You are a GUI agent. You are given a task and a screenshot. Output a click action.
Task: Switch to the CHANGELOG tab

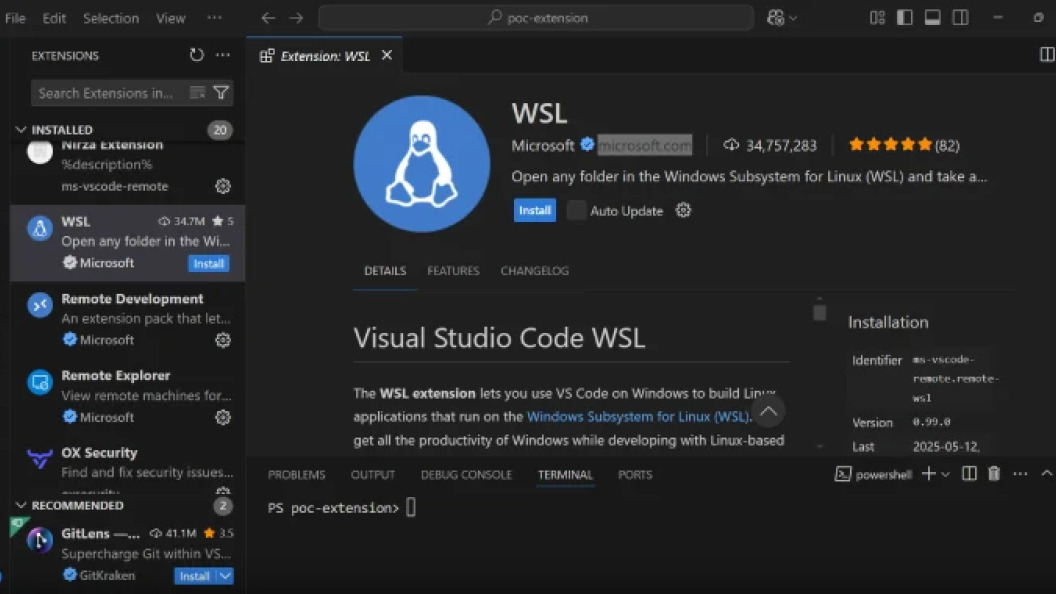coord(535,271)
